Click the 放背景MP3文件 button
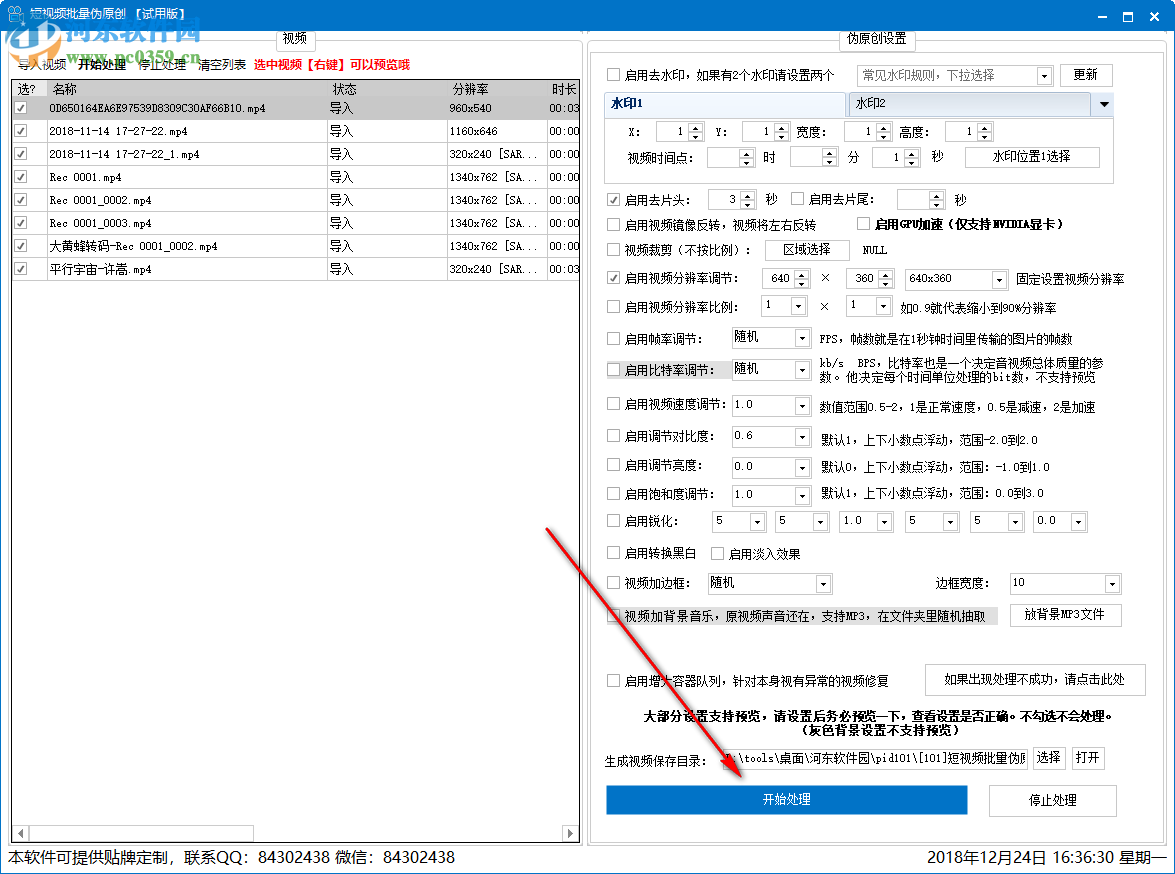1175x874 pixels. point(1065,615)
